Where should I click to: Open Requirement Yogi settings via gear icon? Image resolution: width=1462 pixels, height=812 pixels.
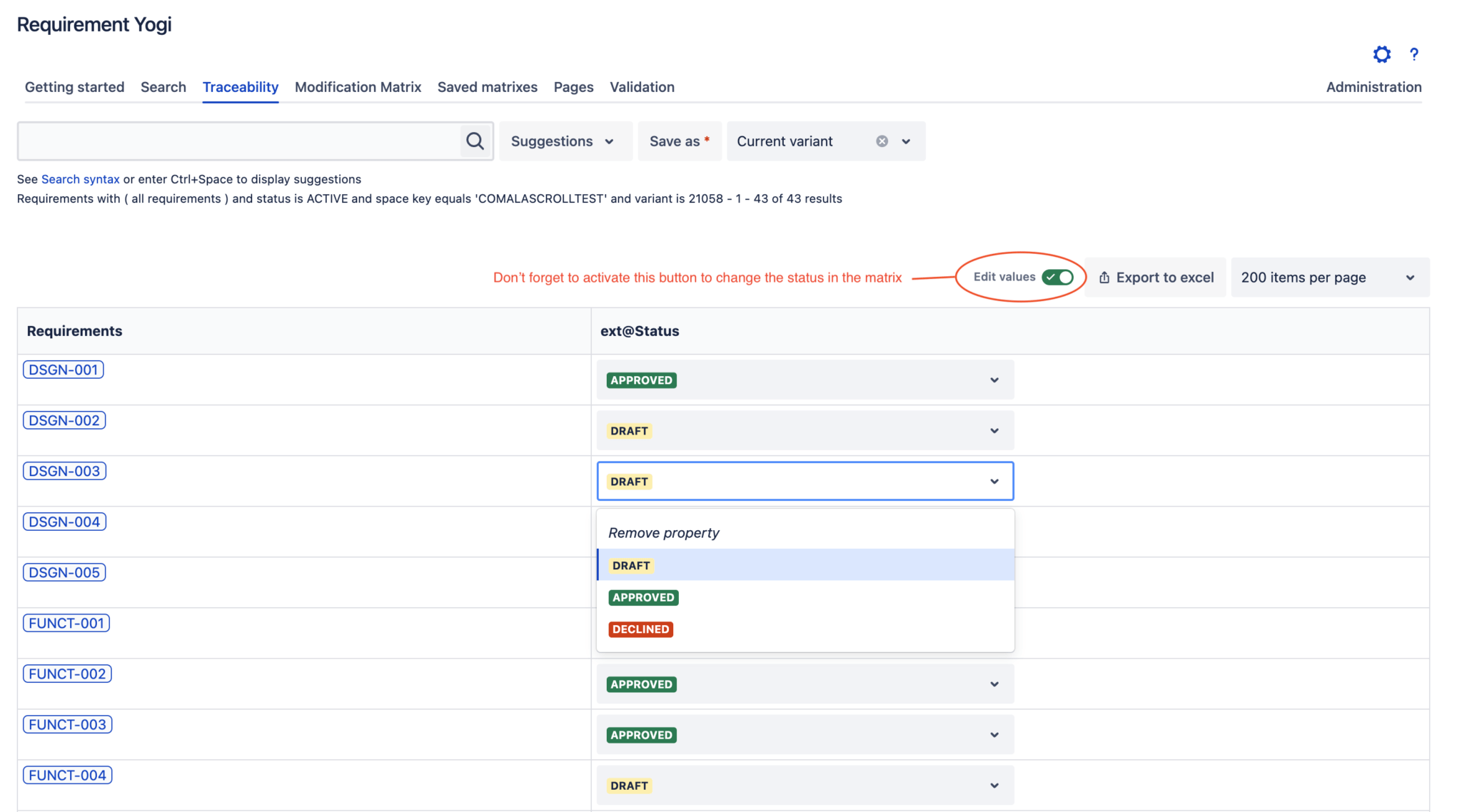pyautogui.click(x=1381, y=54)
